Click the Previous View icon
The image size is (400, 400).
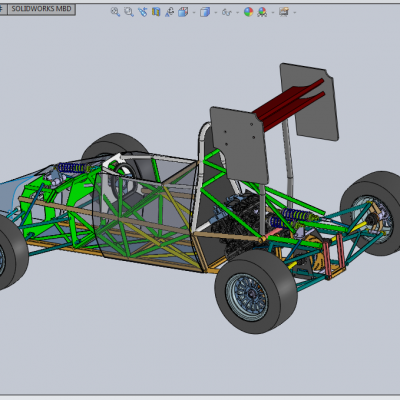click(x=143, y=12)
